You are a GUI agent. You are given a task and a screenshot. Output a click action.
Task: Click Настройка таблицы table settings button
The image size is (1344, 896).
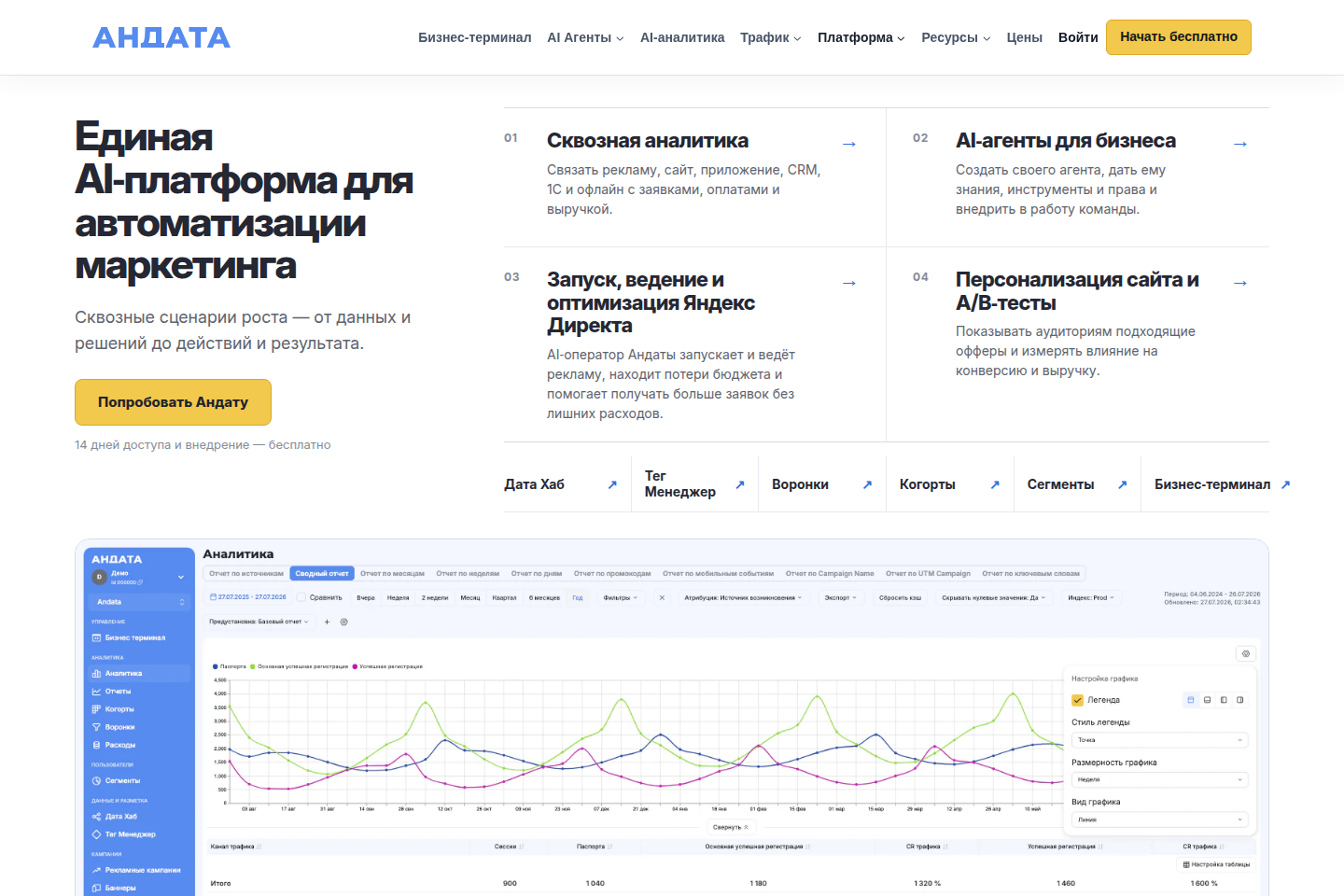click(x=1216, y=864)
